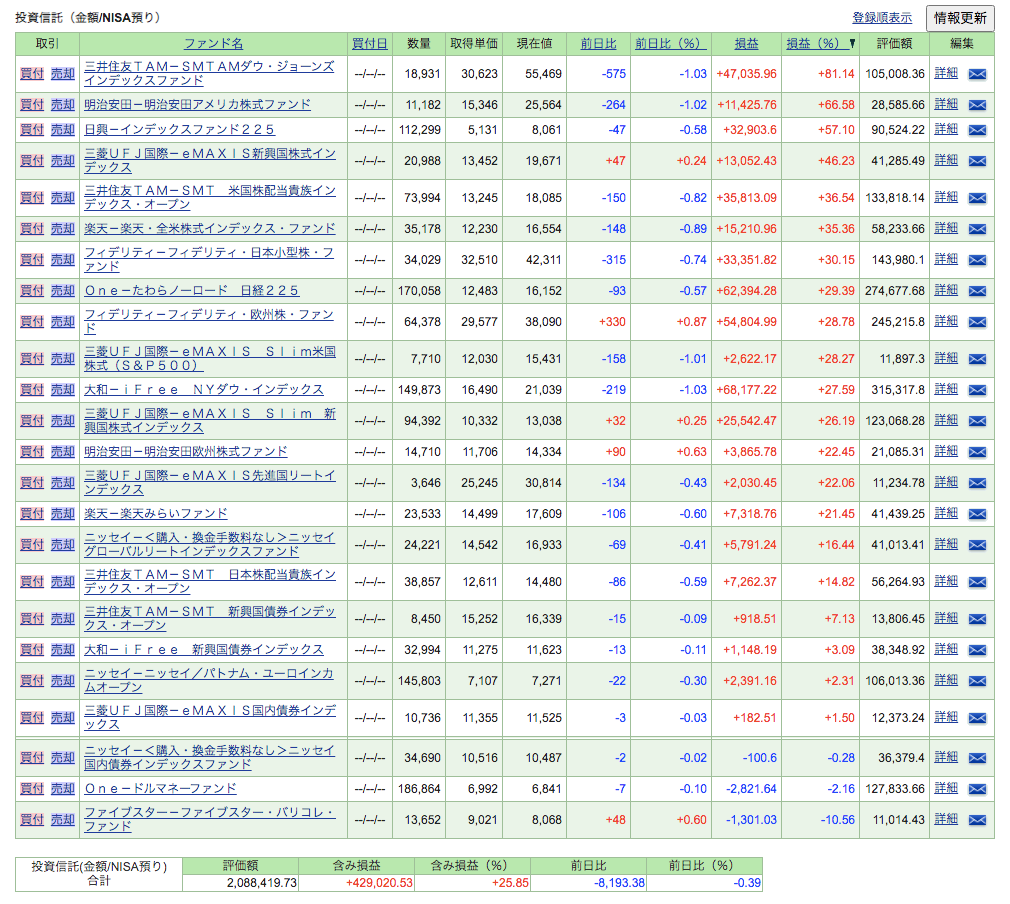
Task: Sort by 損益（%） column header
Action: 815,44
